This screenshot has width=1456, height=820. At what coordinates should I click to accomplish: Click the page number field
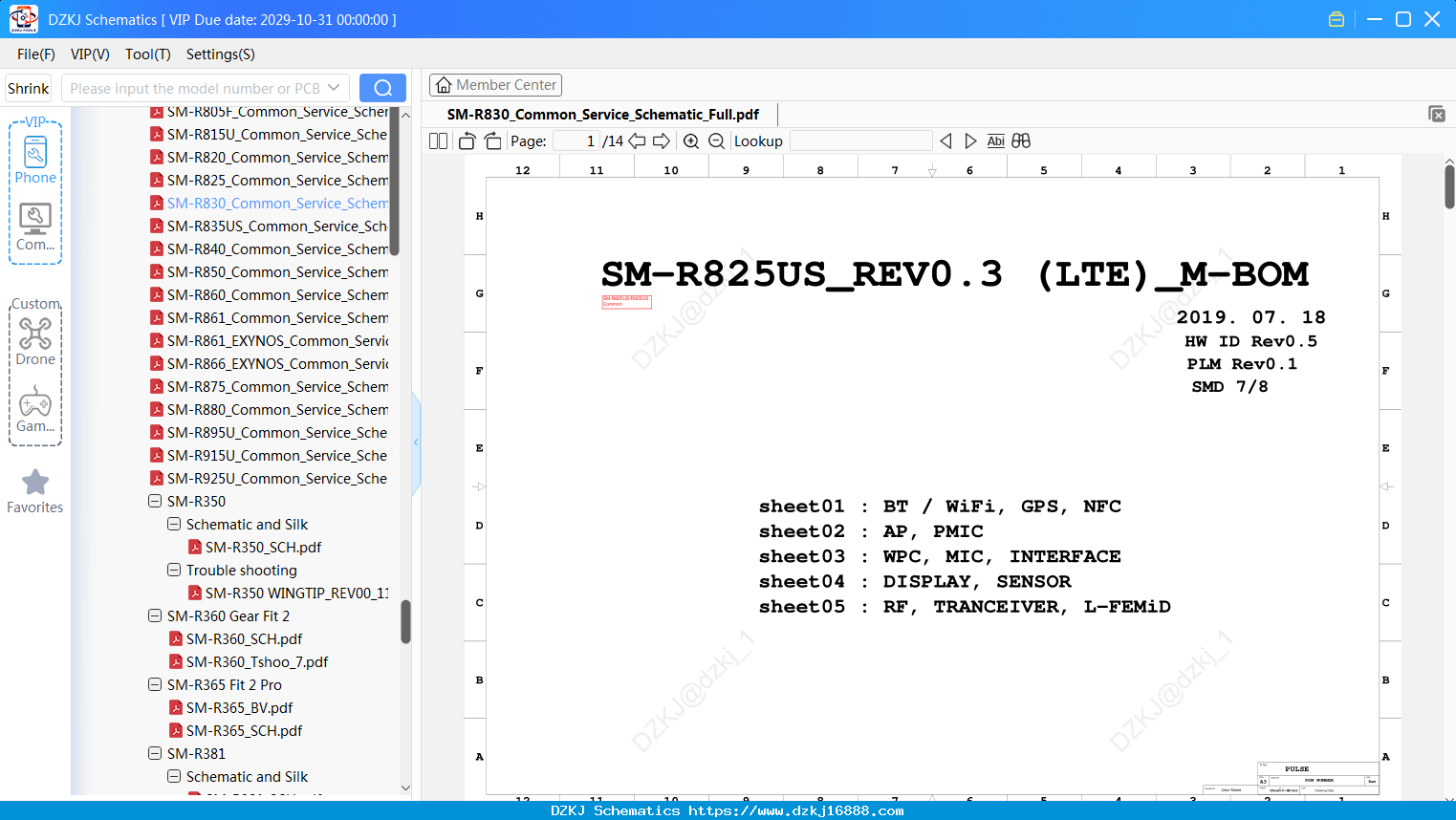(x=576, y=141)
